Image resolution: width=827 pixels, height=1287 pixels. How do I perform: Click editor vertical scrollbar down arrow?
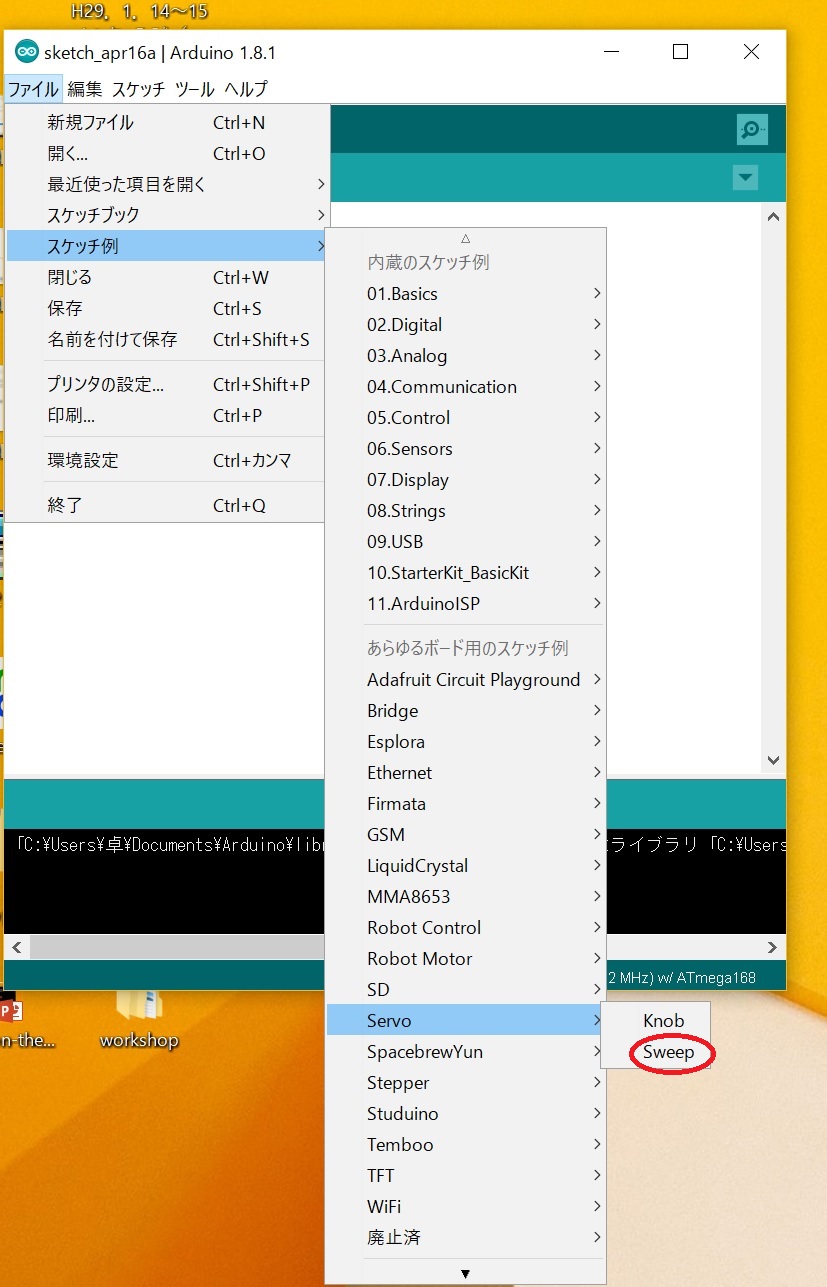(773, 761)
